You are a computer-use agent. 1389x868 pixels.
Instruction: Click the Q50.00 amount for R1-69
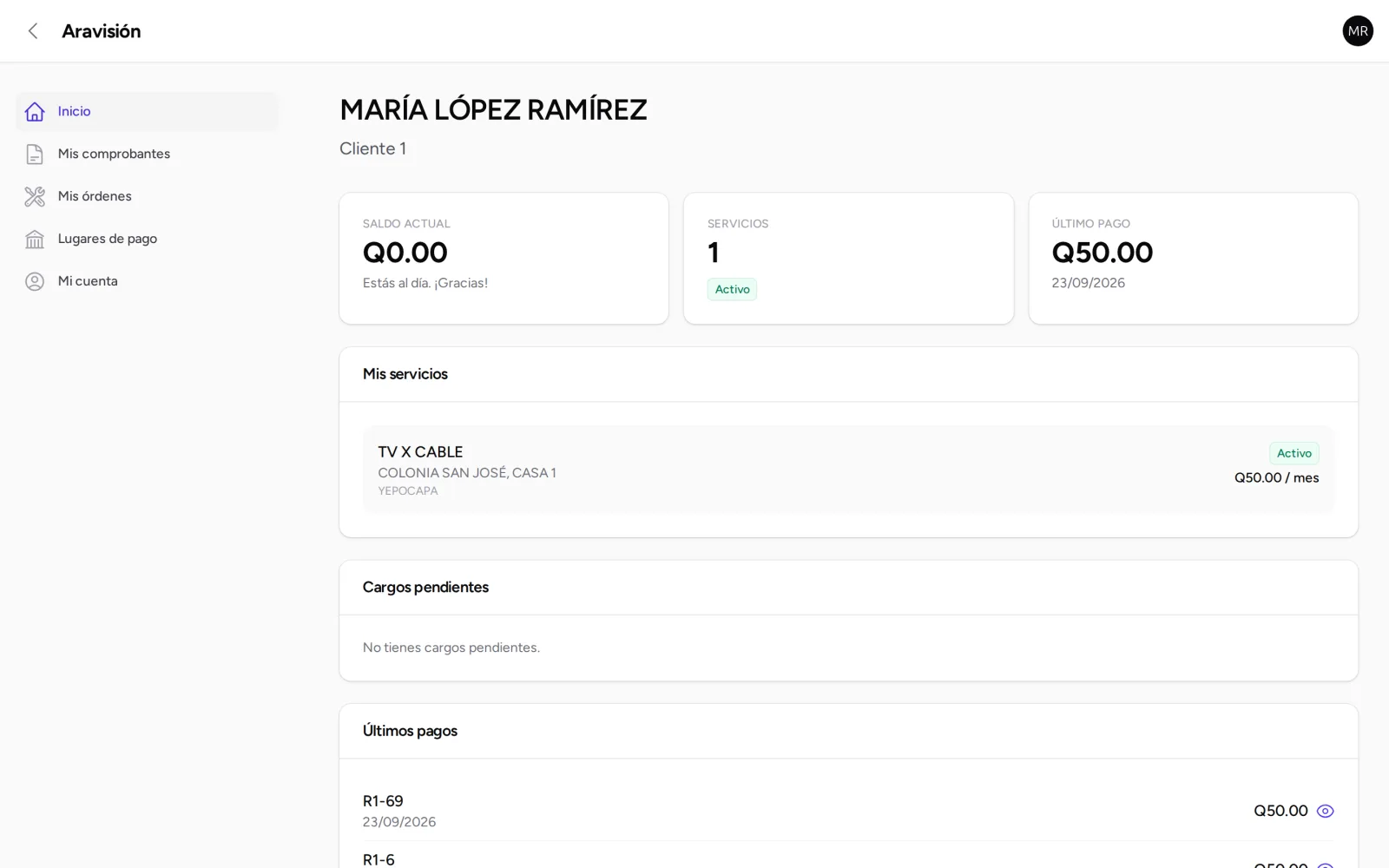coord(1280,811)
